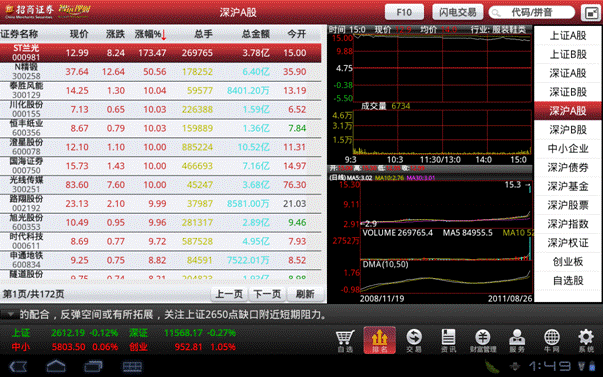Collapse the news ticker arrow at left

[10, 314]
